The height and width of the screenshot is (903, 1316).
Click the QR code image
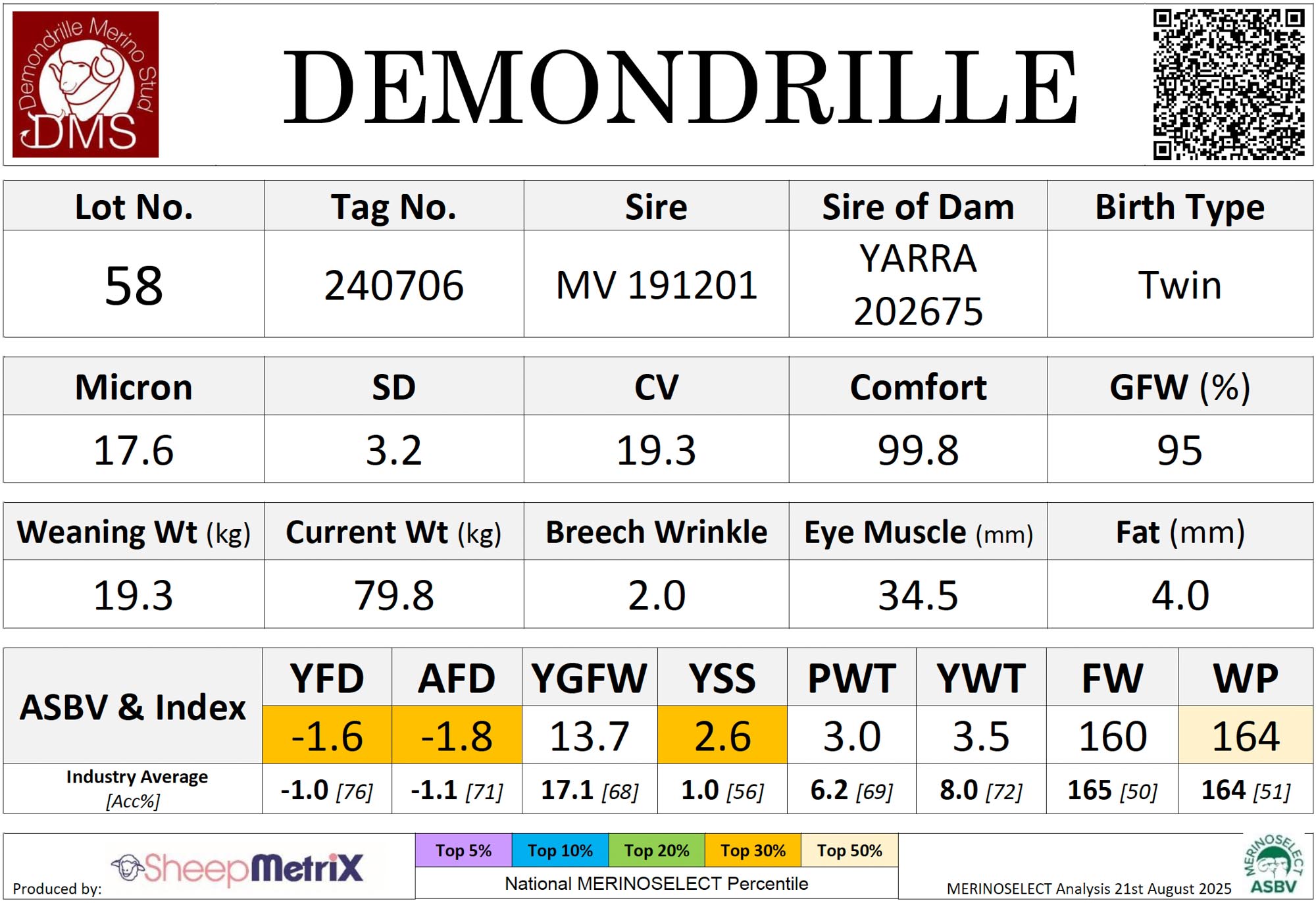click(1228, 84)
